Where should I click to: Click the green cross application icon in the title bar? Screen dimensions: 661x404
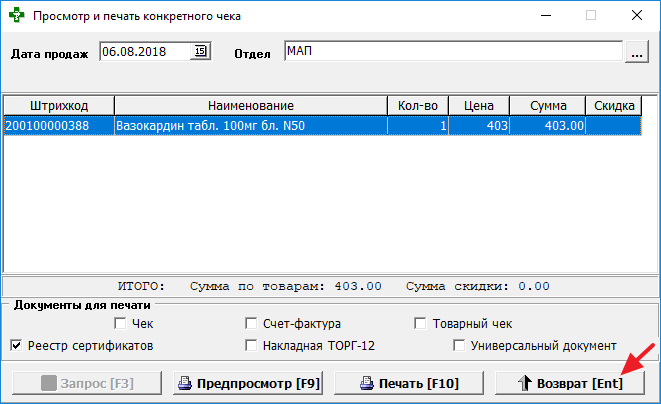point(16,15)
